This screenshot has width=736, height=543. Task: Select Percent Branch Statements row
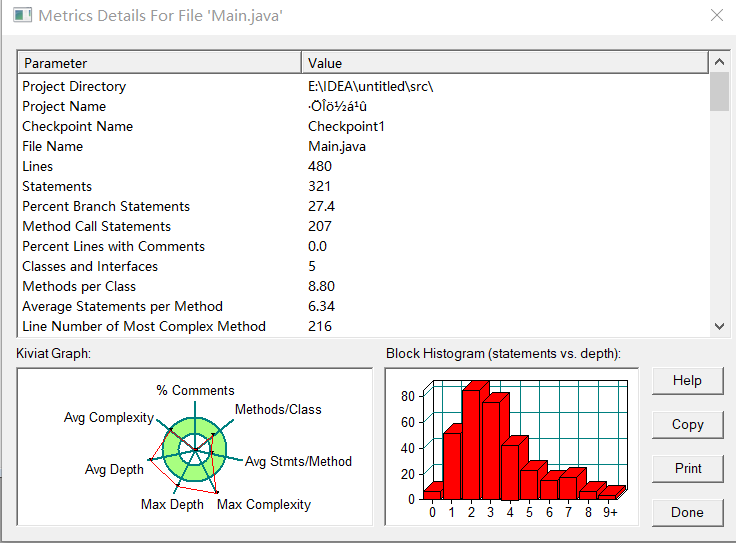tap(364, 206)
